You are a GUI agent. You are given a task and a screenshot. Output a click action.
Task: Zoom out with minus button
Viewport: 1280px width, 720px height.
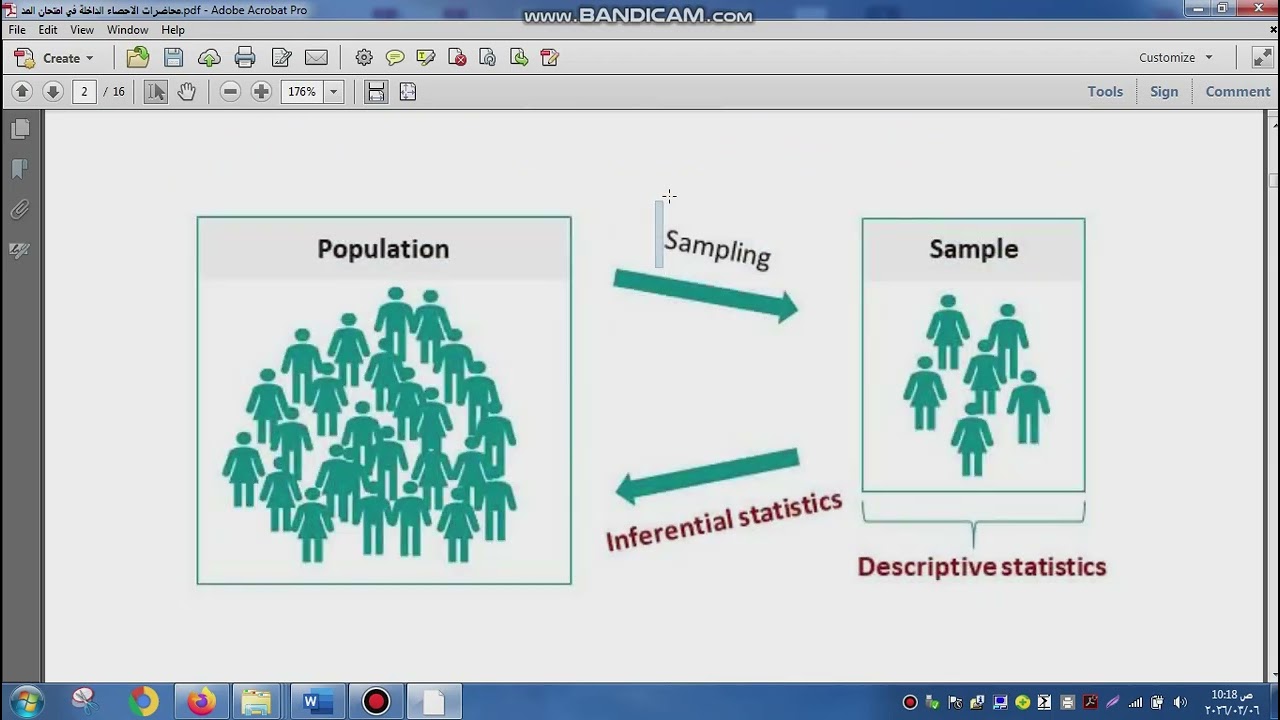[230, 91]
